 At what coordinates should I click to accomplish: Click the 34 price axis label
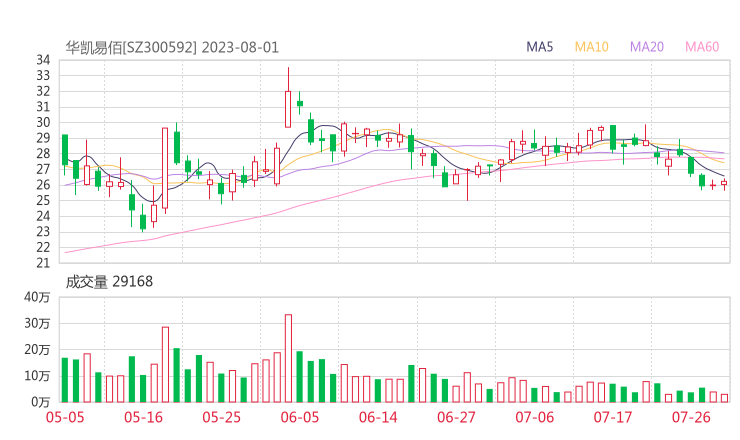(43, 60)
